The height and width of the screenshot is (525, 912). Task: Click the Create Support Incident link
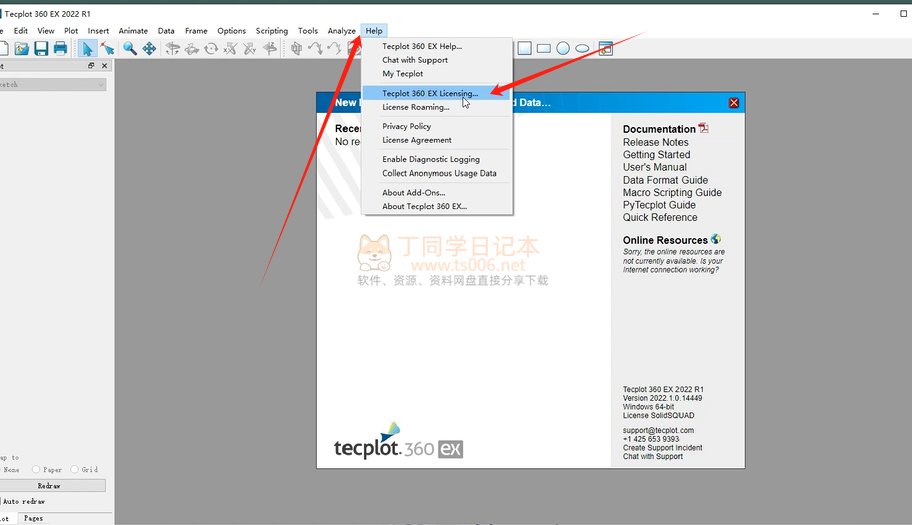662,448
